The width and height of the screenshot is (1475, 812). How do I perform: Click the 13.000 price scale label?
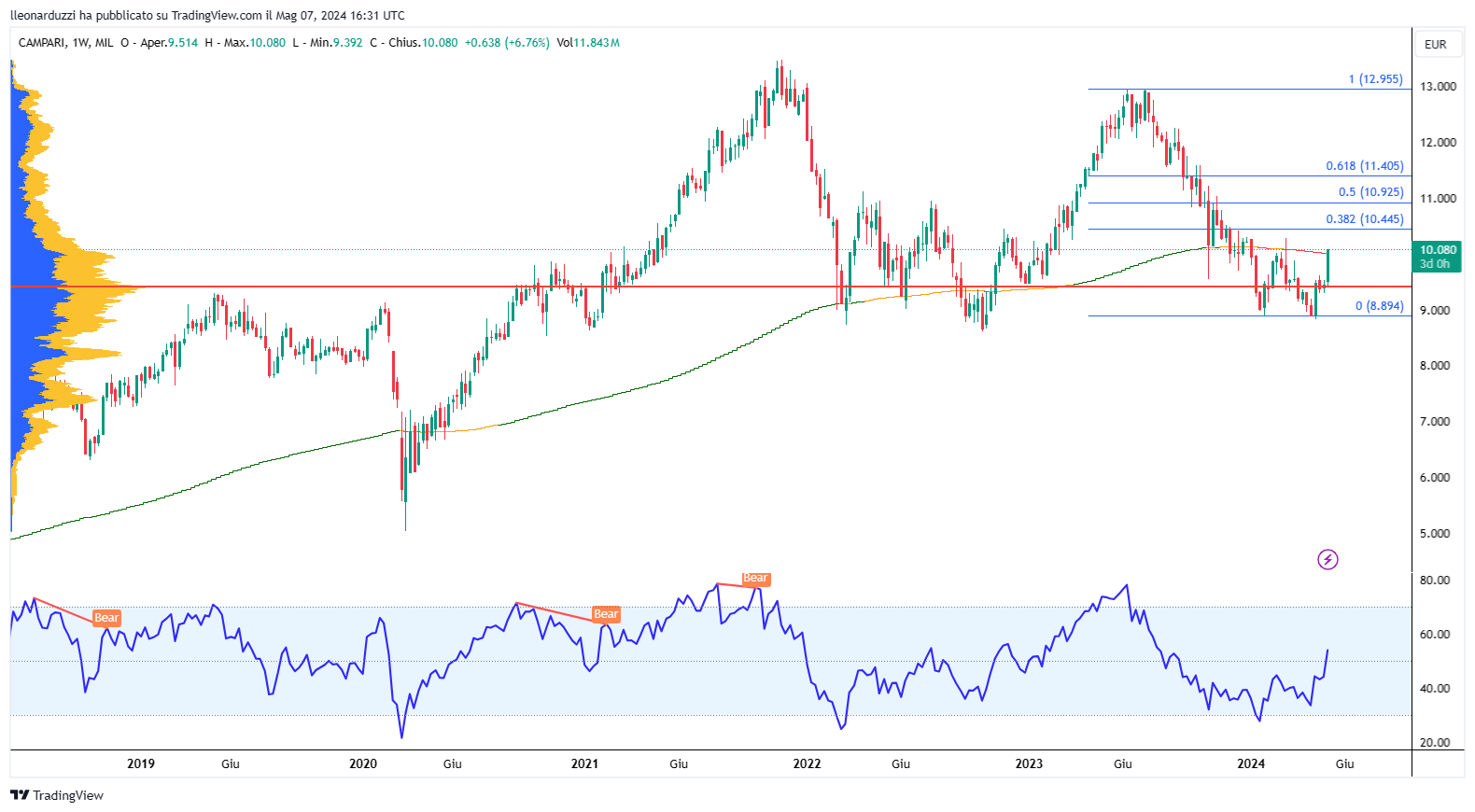(x=1438, y=87)
